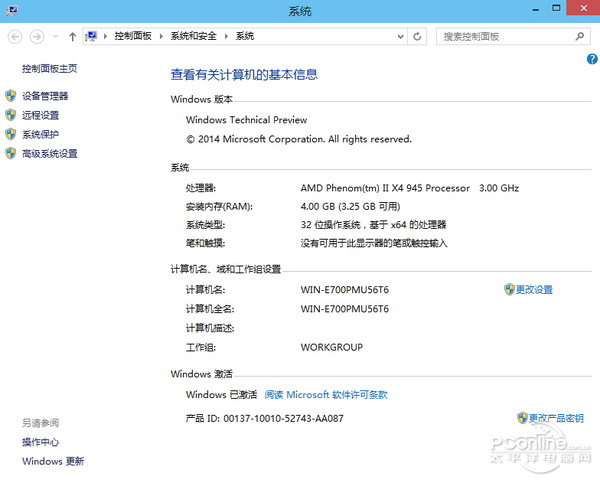Image resolution: width=600 pixels, height=483 pixels.
Task: Click shield icon beside 系统保护
Action: 11,134
